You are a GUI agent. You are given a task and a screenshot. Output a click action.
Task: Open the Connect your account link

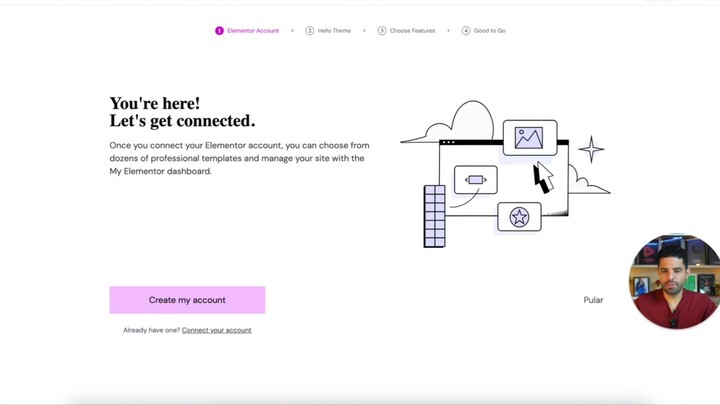pyautogui.click(x=216, y=330)
